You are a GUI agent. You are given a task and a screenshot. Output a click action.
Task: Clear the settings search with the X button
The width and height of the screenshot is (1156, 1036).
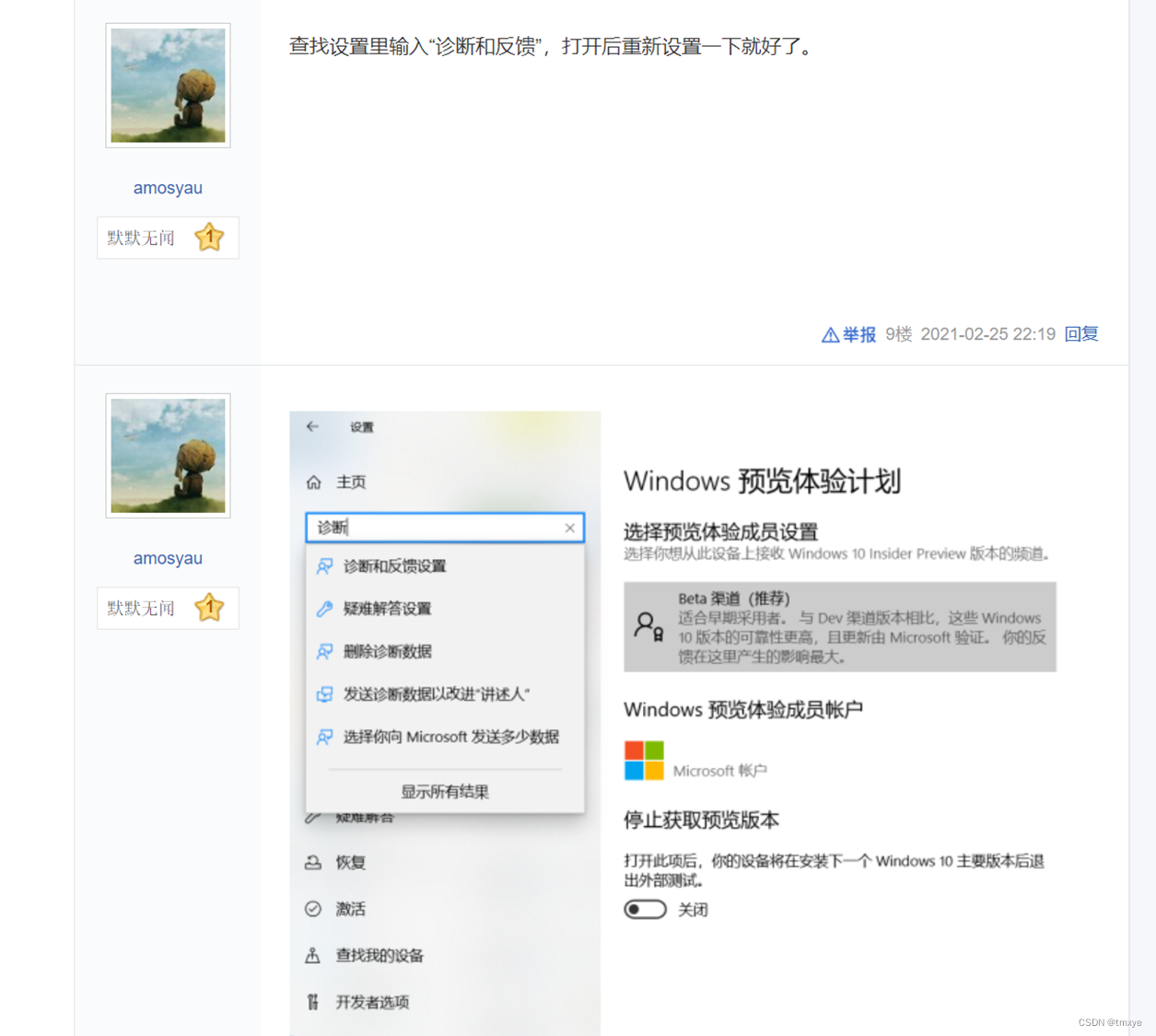[569, 528]
